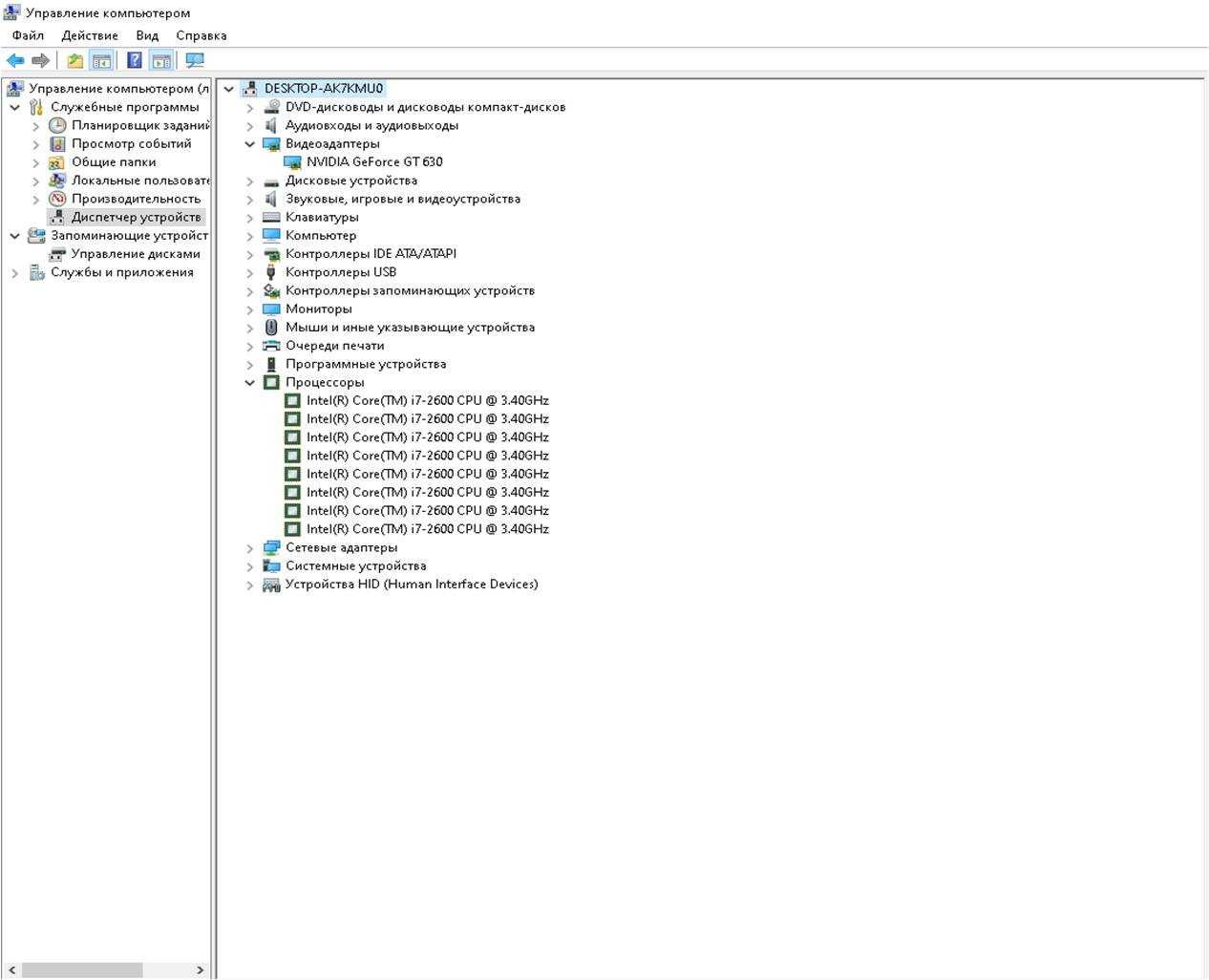Toggle the show/hide console tree toolbar icon
1209x980 pixels.
point(101,60)
